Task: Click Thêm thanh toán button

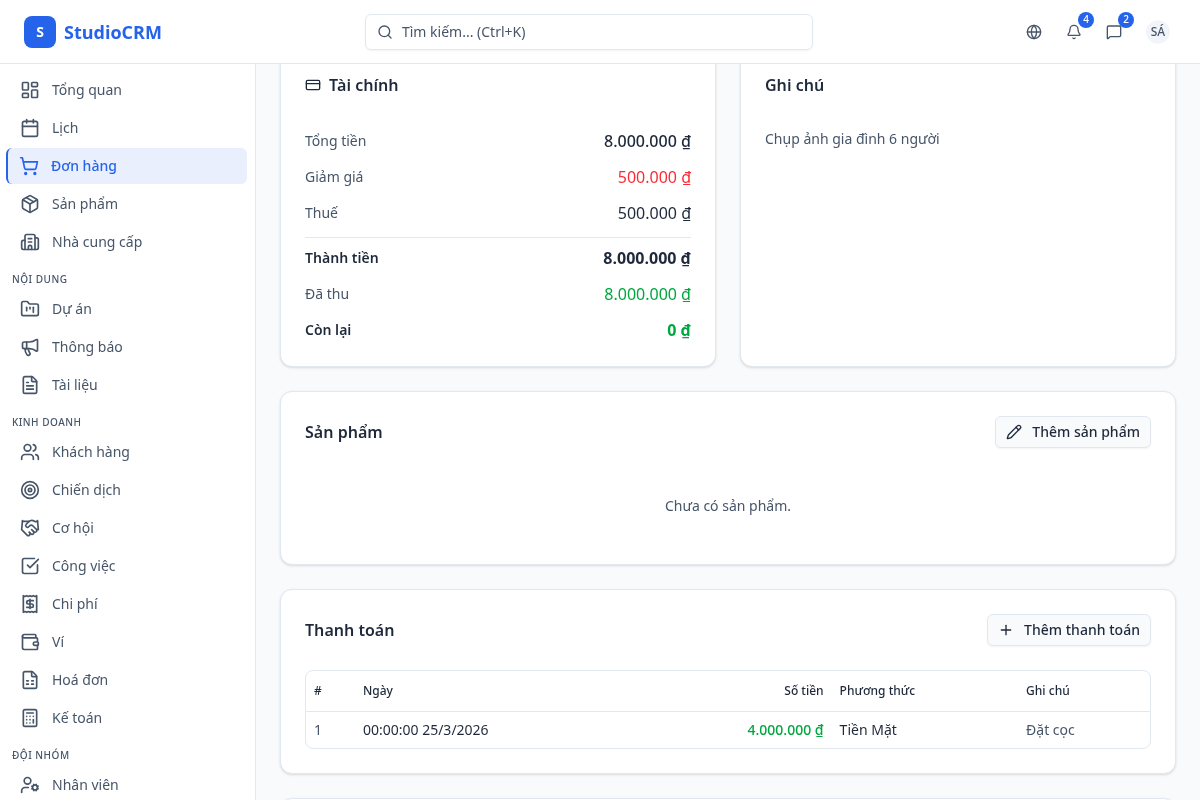Action: 1068,630
